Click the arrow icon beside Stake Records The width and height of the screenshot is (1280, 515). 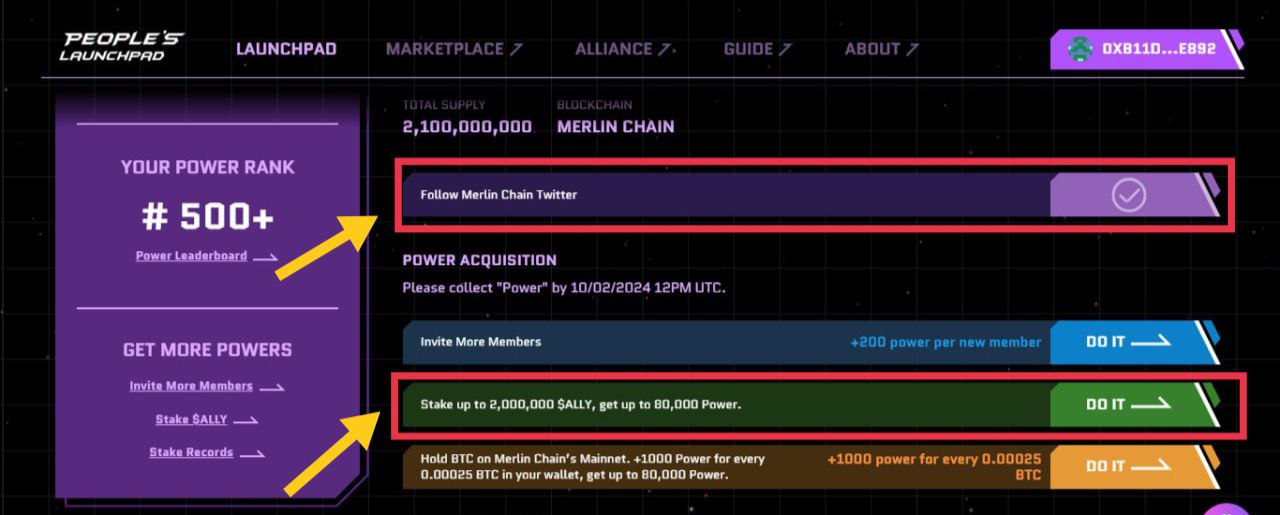252,454
